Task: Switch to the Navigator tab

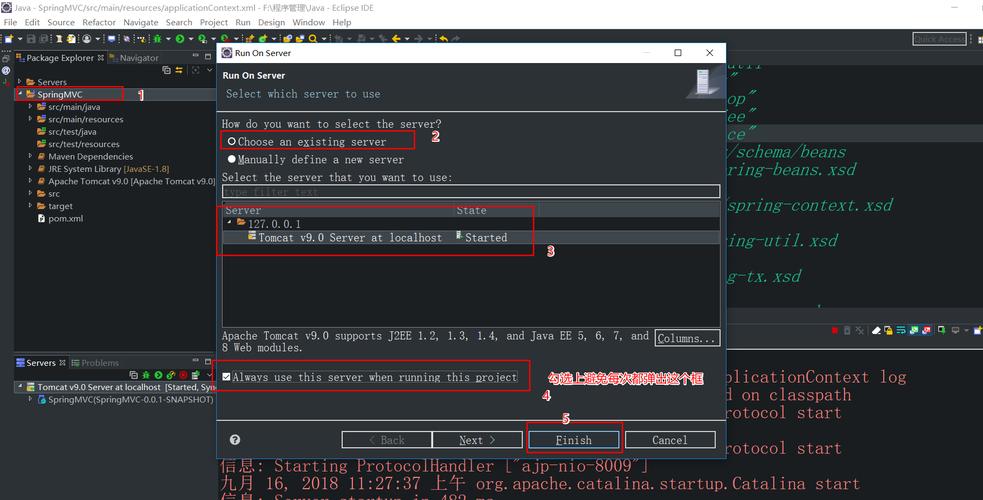Action: [x=134, y=58]
